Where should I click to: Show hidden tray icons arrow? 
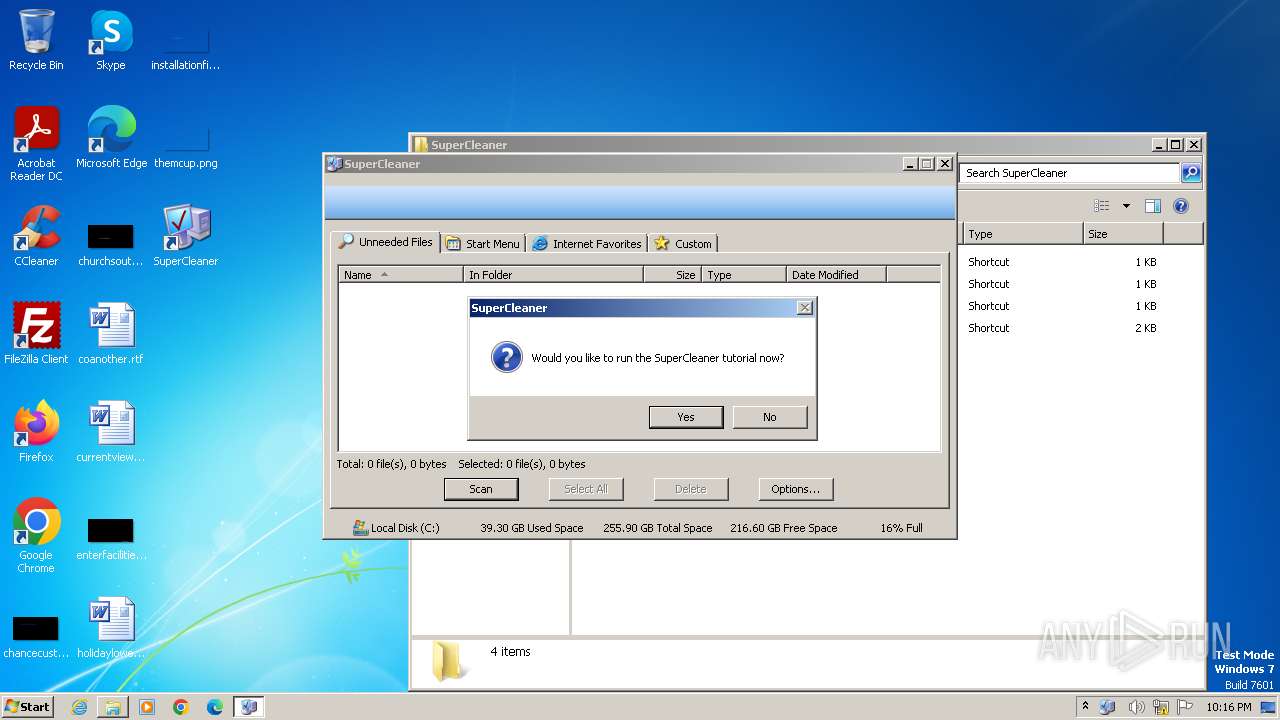[1086, 707]
